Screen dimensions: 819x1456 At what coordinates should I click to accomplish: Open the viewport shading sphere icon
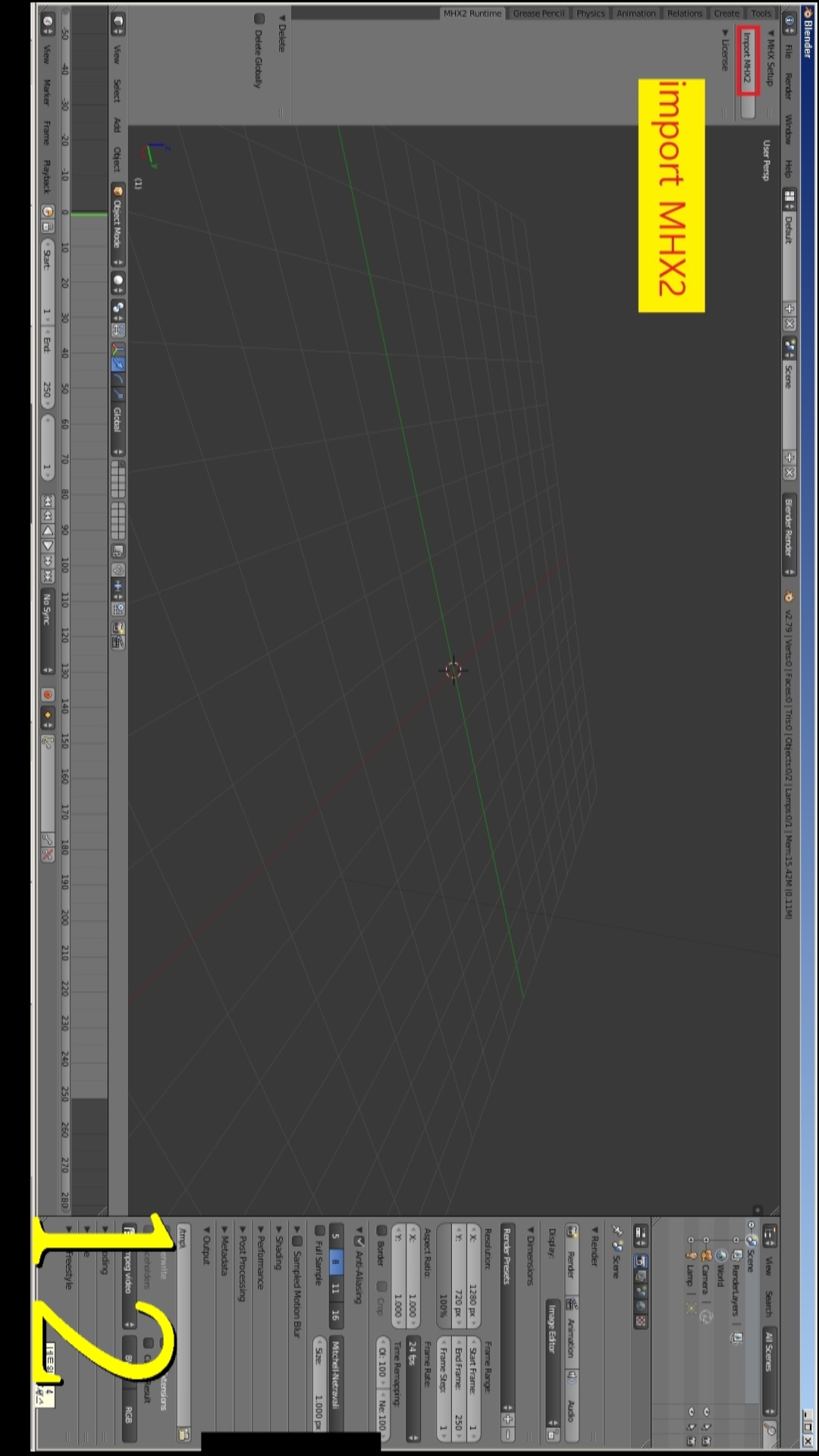point(118,283)
